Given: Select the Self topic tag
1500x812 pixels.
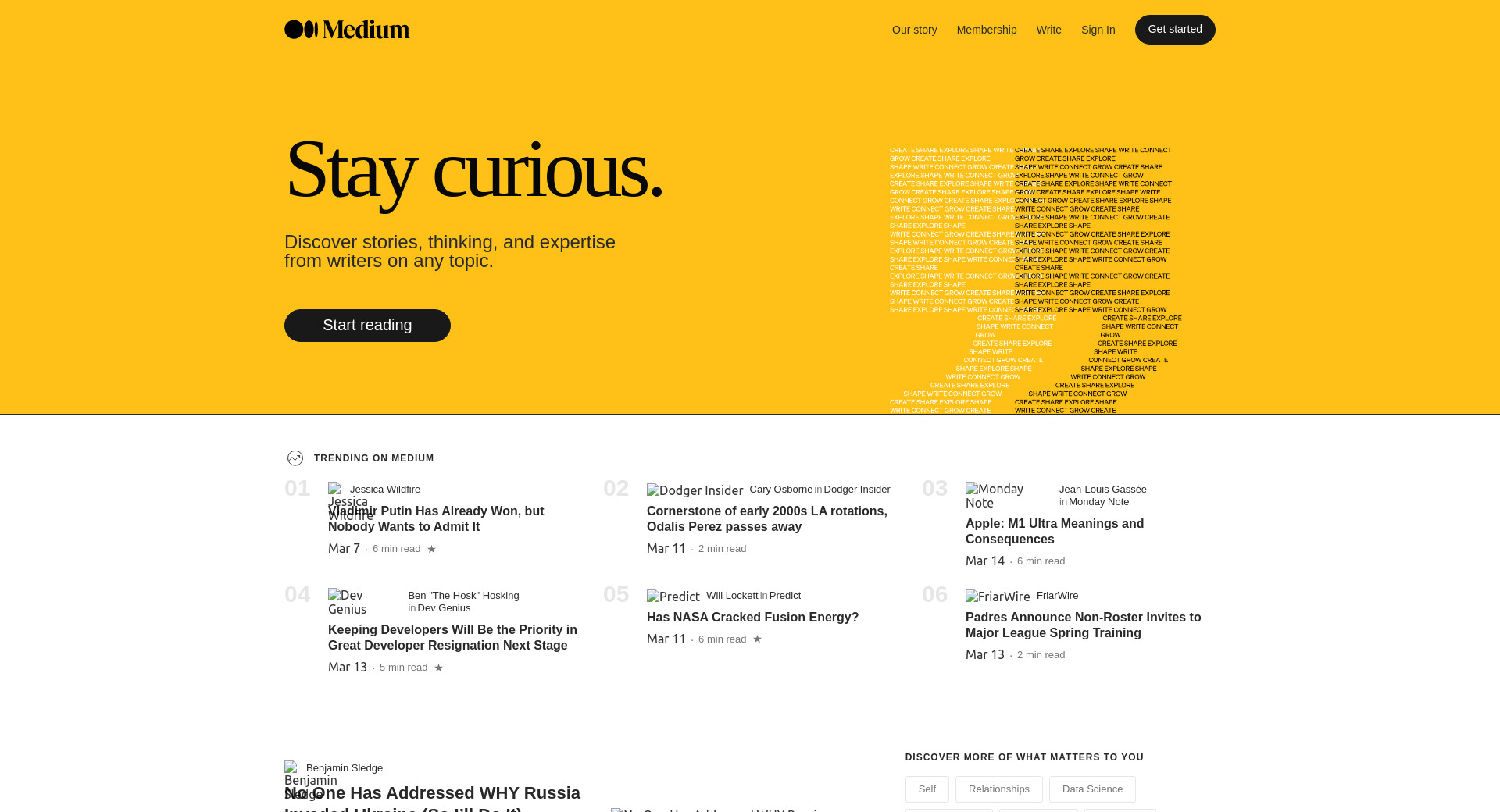Looking at the screenshot, I should pos(927,789).
